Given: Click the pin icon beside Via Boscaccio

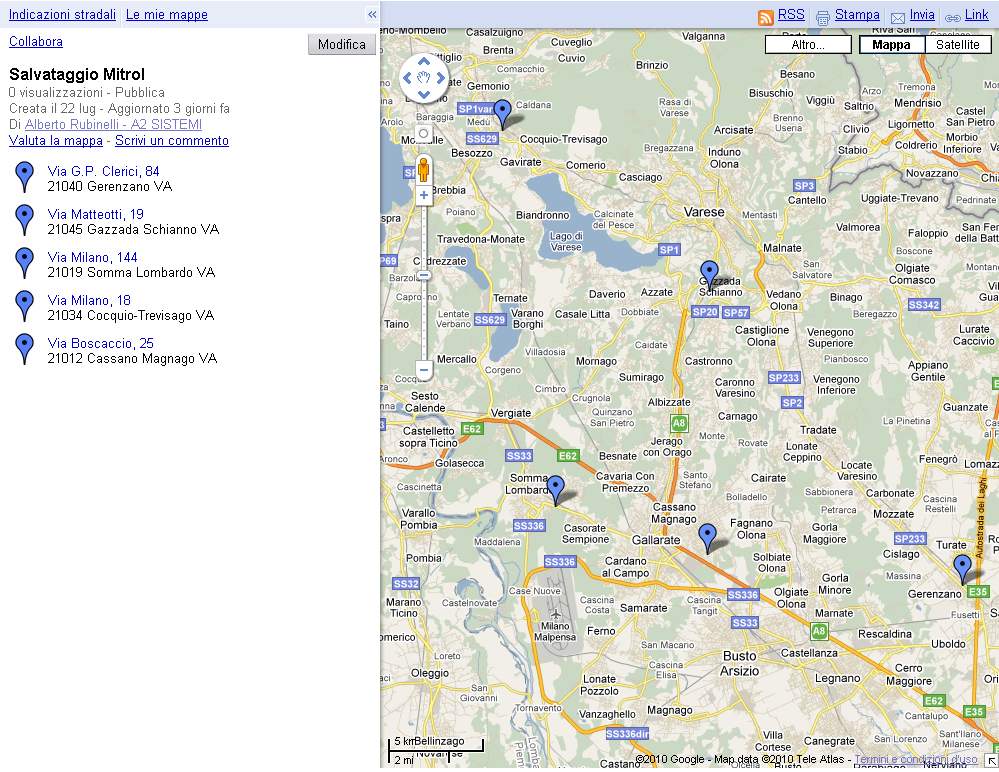Looking at the screenshot, I should pyautogui.click(x=24, y=348).
